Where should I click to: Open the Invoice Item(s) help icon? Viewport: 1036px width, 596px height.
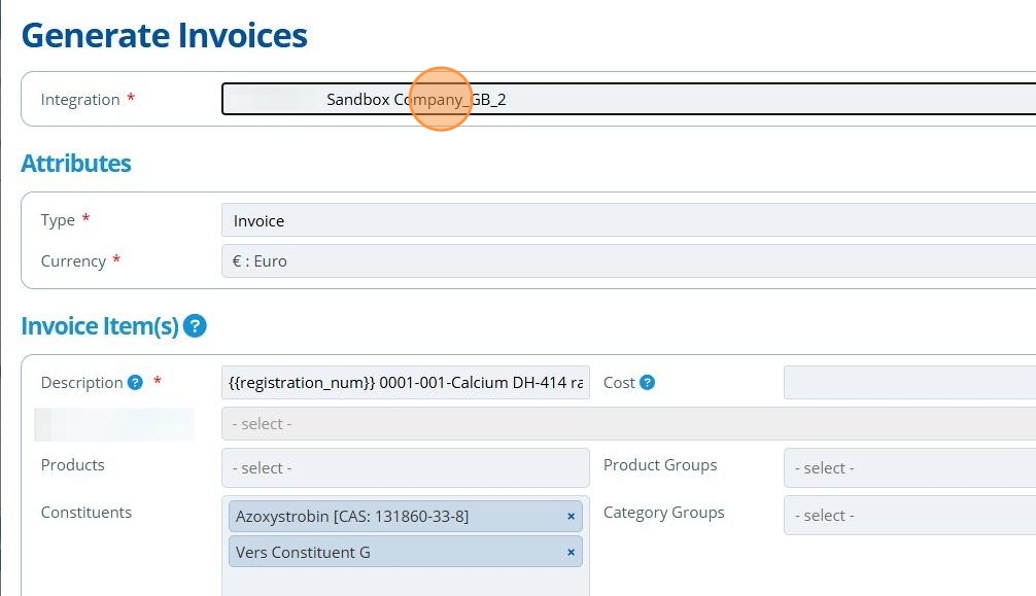tap(195, 326)
